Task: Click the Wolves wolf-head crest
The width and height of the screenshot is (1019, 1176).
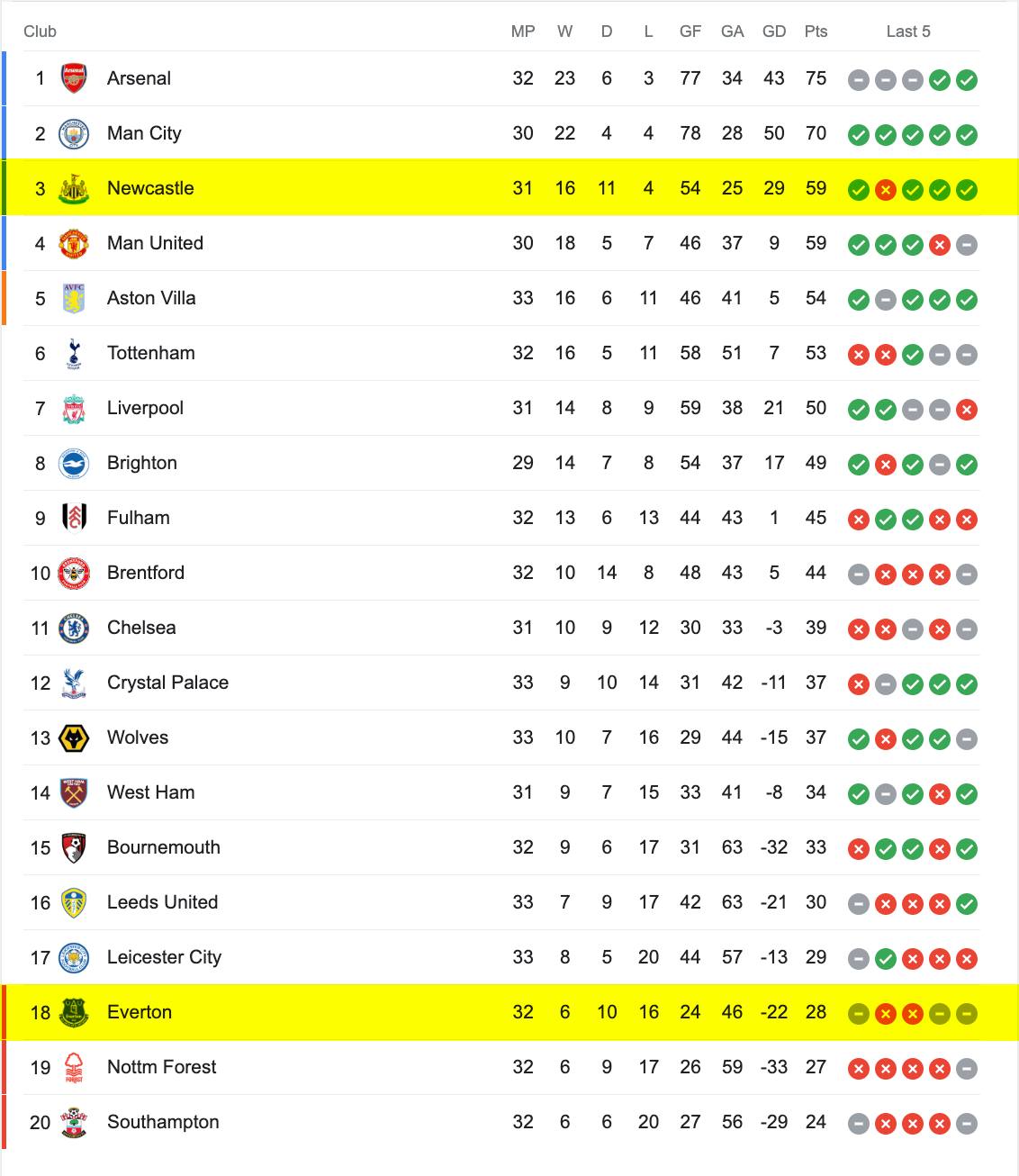Action: 74,737
